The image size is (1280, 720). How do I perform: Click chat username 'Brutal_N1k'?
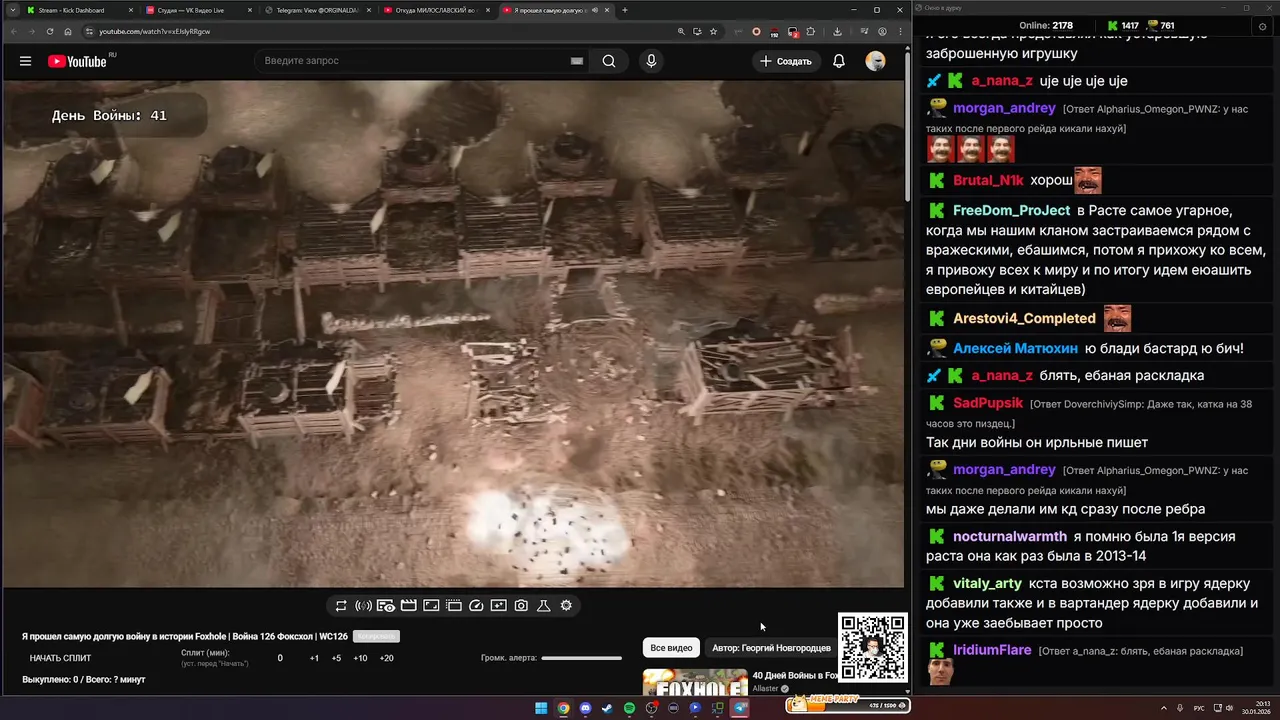tap(988, 181)
